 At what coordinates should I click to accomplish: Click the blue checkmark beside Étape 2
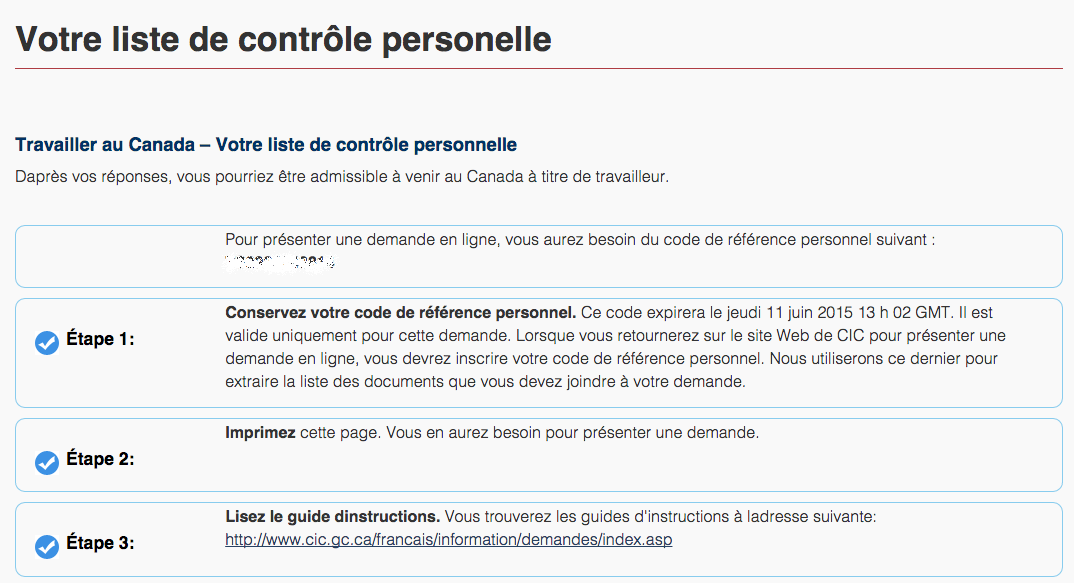pos(47,462)
